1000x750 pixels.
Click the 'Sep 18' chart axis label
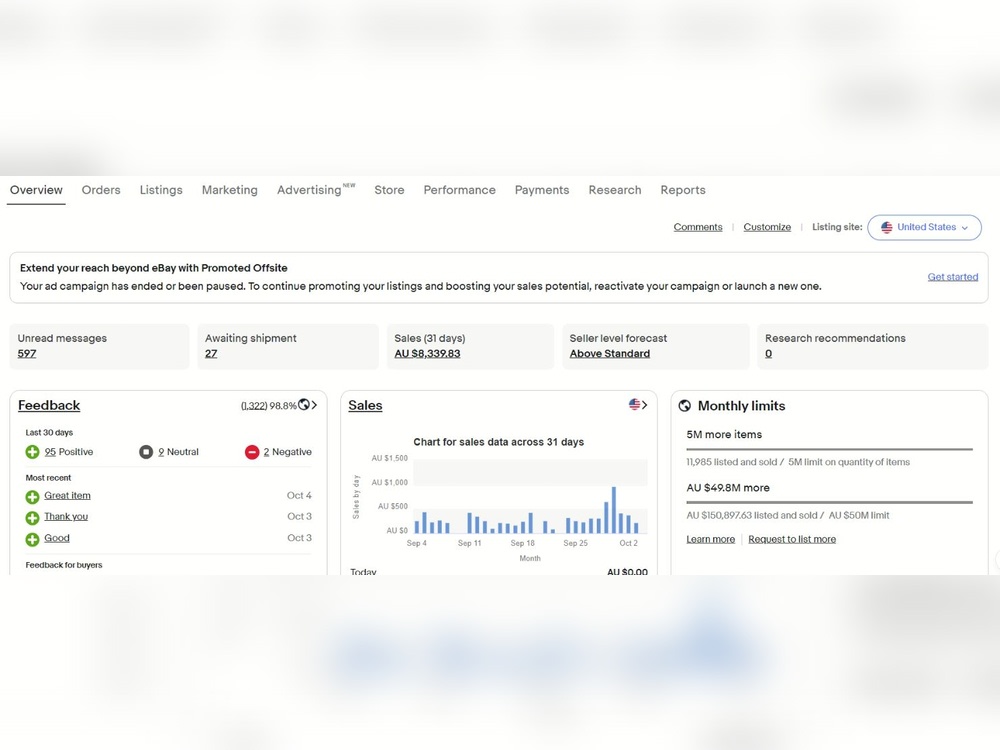coord(522,543)
